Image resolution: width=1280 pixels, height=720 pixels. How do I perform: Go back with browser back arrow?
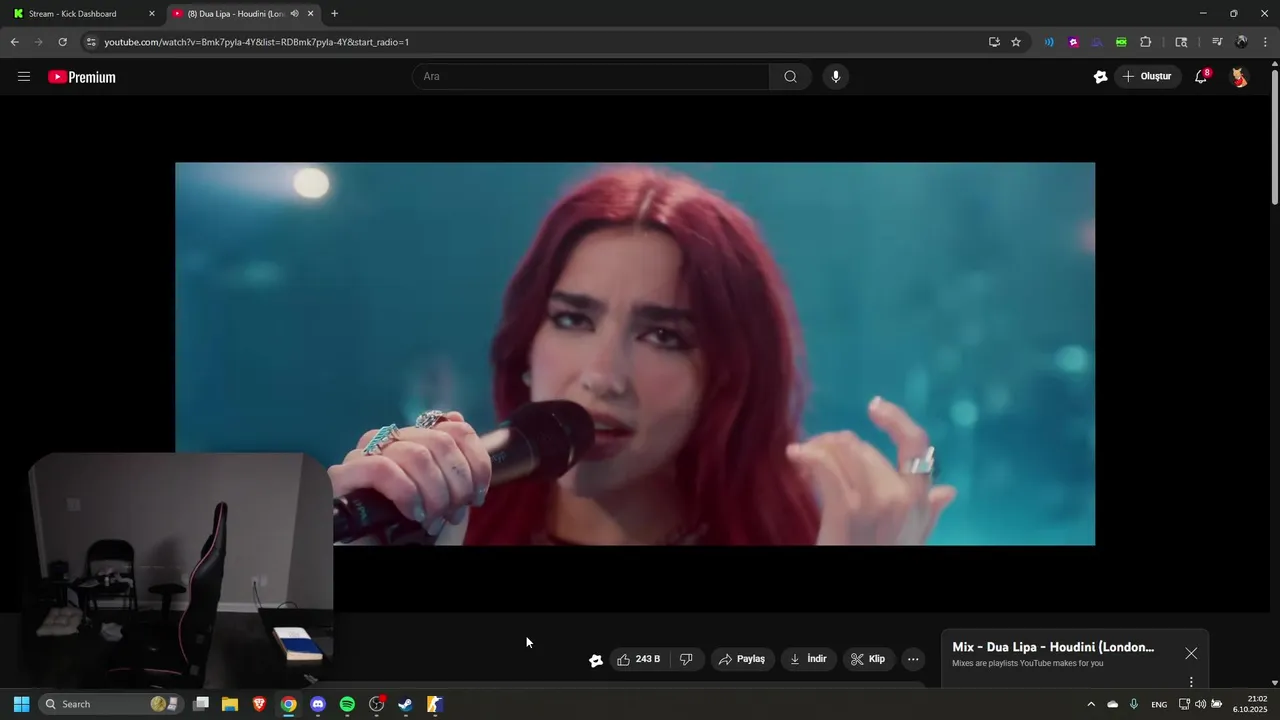pyautogui.click(x=14, y=42)
